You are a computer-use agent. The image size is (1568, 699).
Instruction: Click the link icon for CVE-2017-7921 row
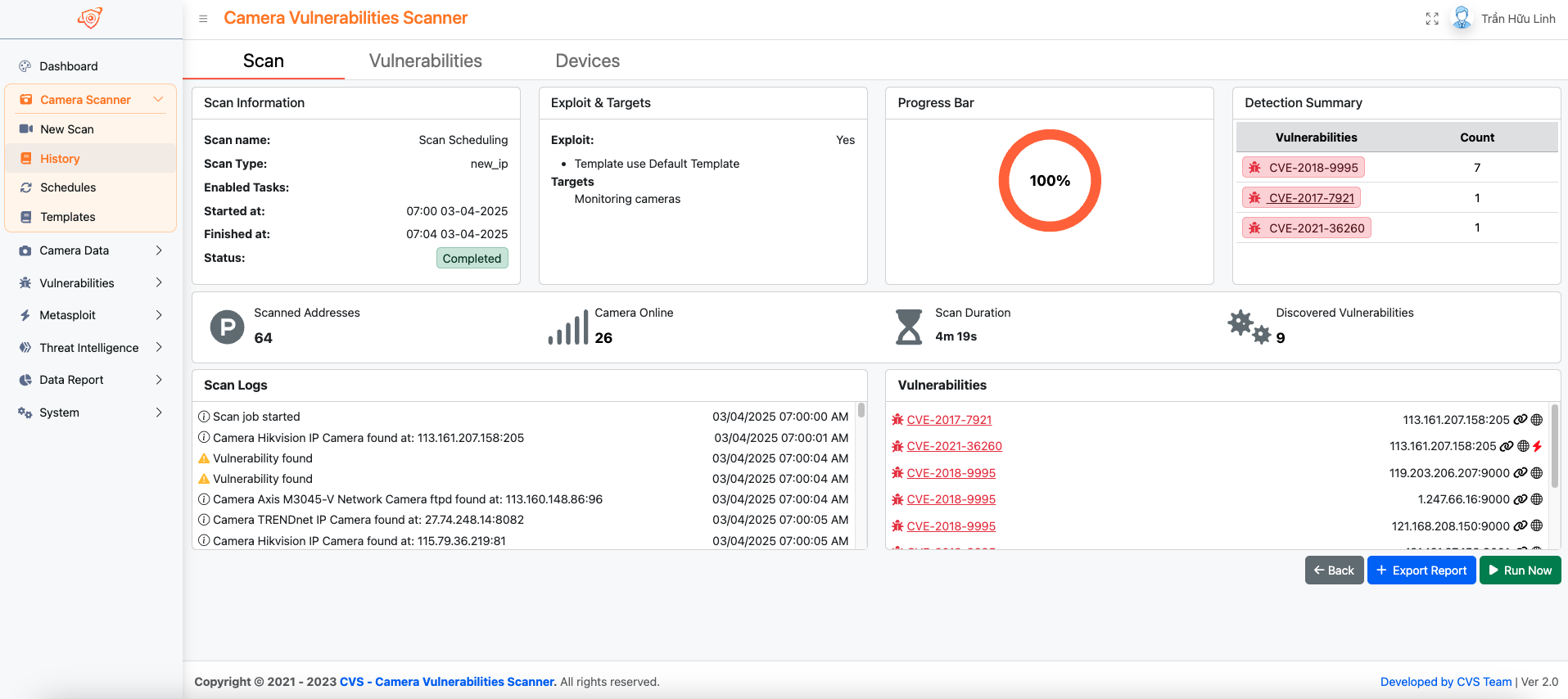click(1521, 420)
